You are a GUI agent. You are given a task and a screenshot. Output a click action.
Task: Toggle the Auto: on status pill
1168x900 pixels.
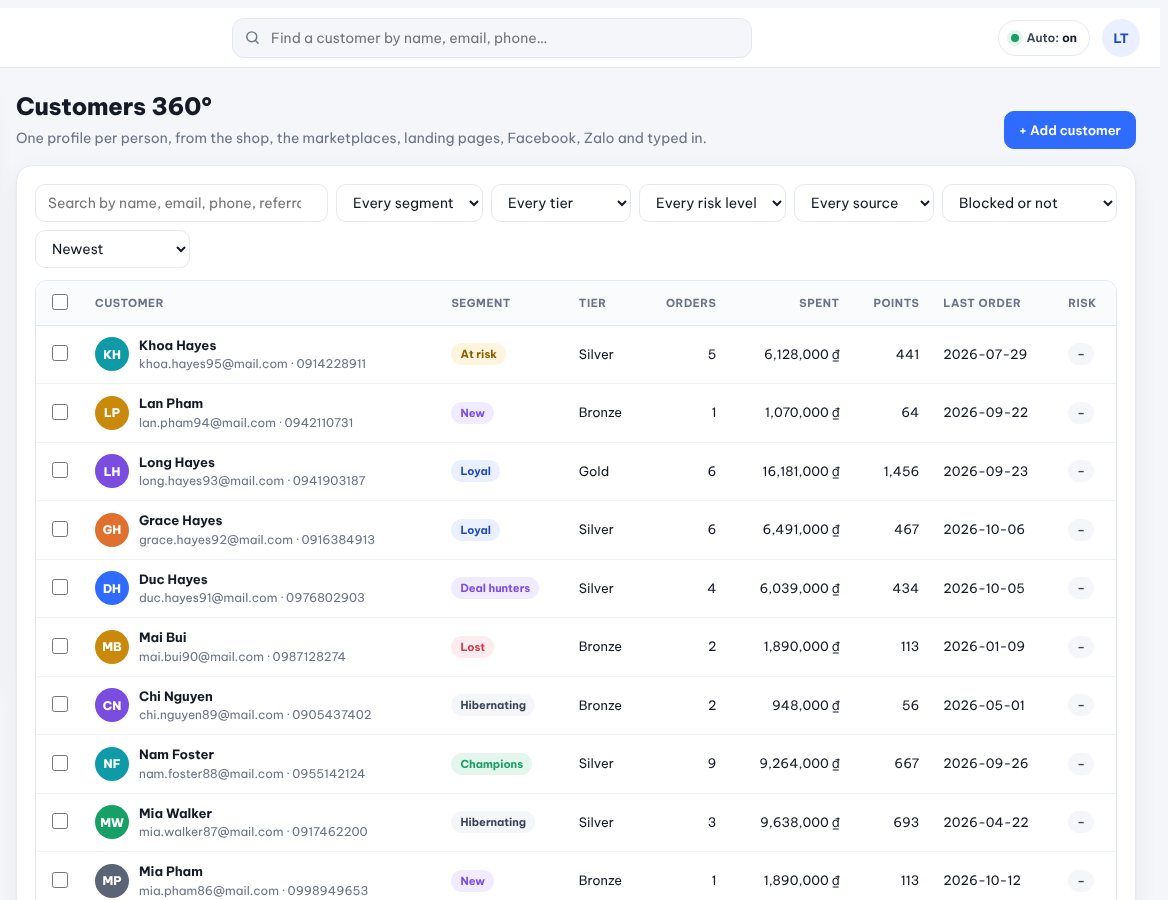point(1044,38)
